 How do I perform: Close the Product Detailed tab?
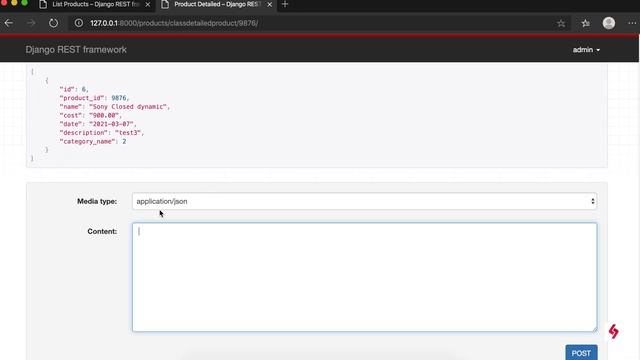pos(269,4)
